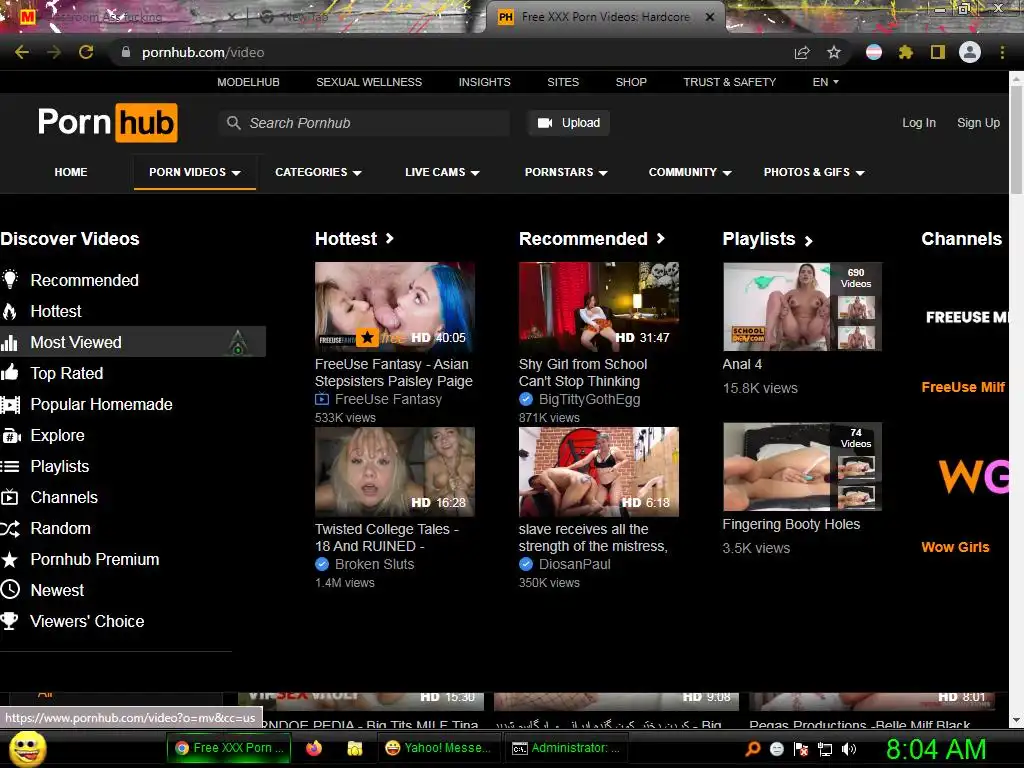Image resolution: width=1024 pixels, height=768 pixels.
Task: Click the striped round extension icon
Action: 874,52
